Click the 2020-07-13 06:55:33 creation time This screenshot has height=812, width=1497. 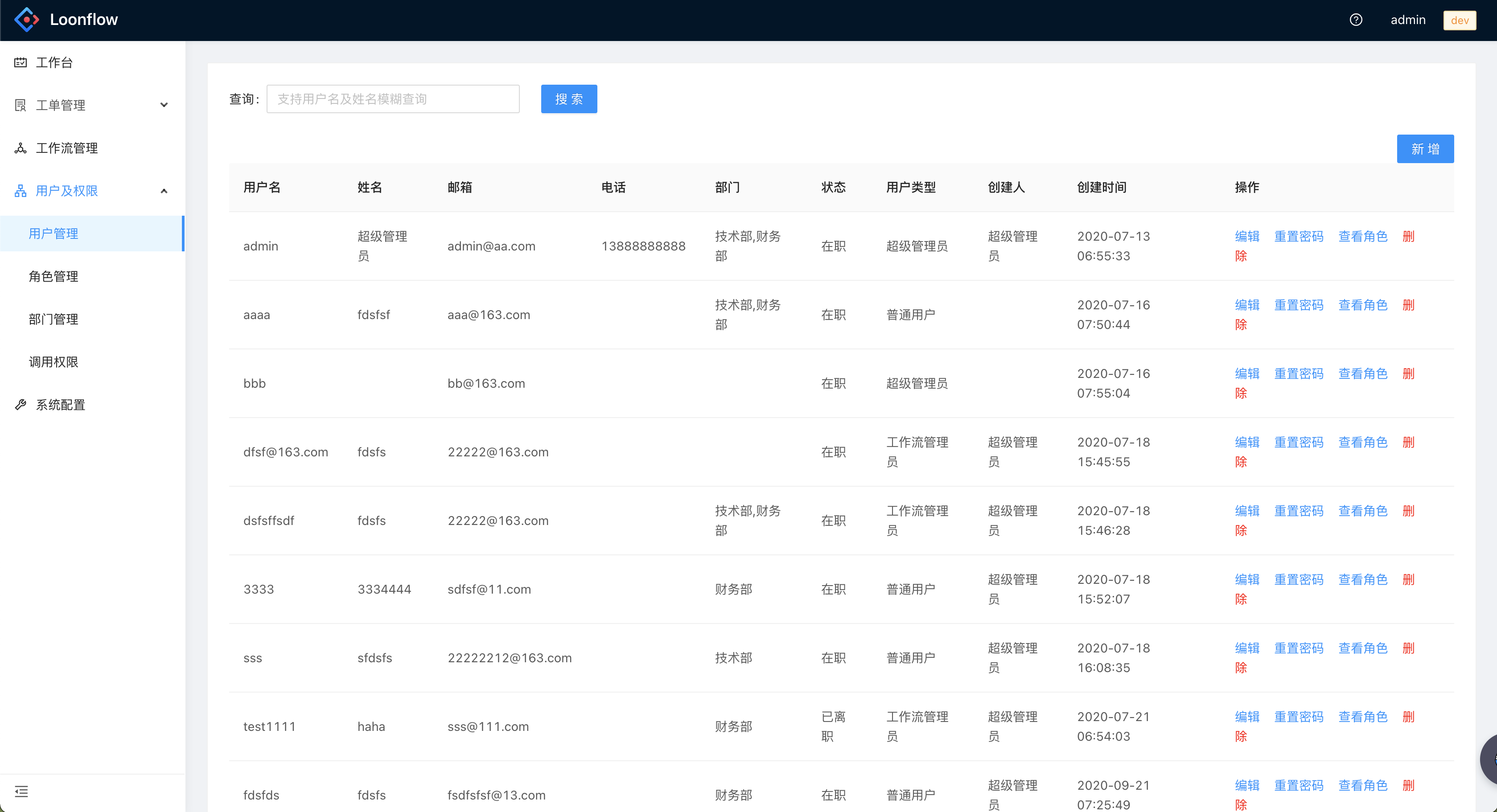pyautogui.click(x=1114, y=246)
